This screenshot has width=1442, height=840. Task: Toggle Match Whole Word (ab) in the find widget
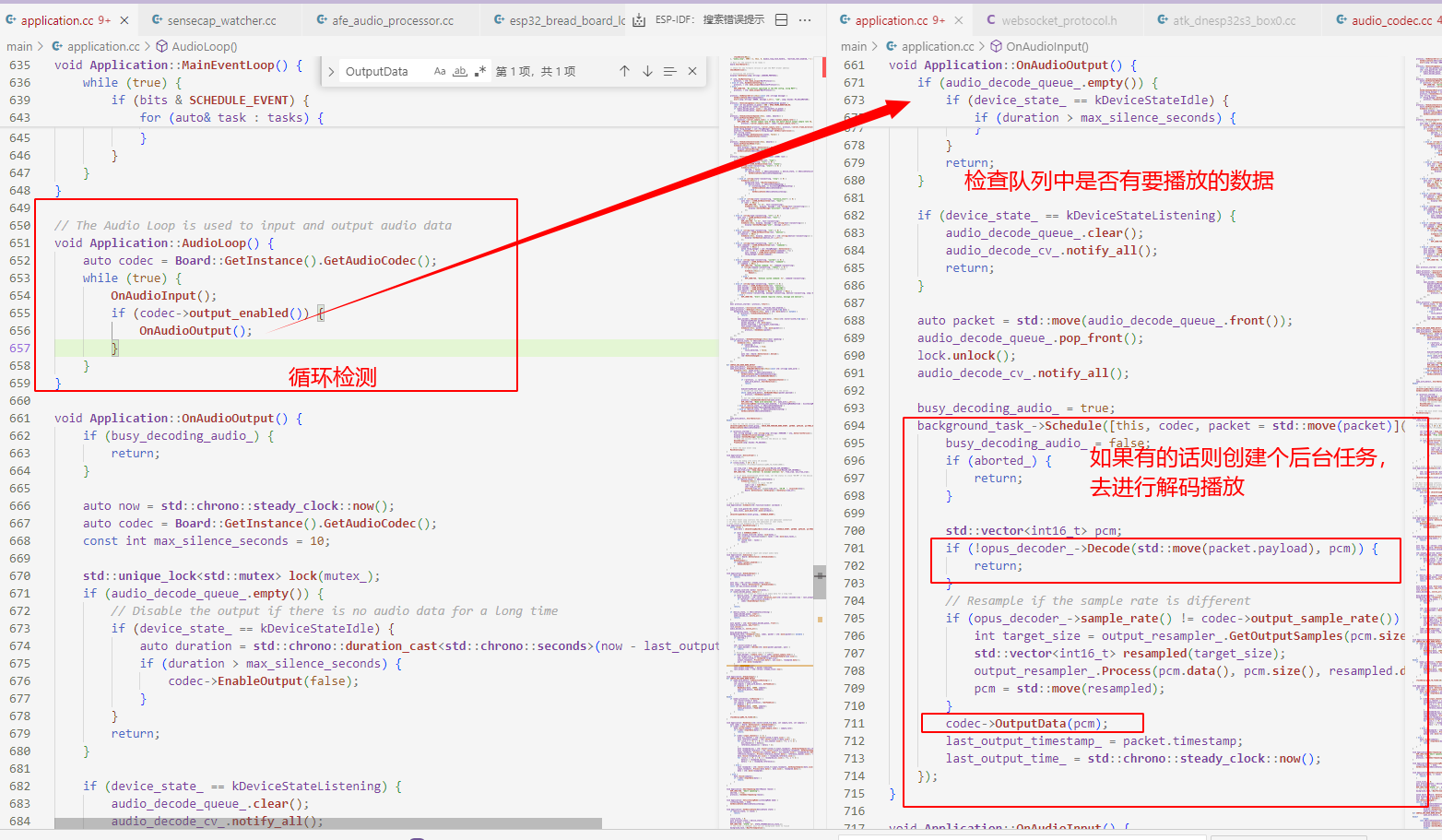(x=460, y=71)
